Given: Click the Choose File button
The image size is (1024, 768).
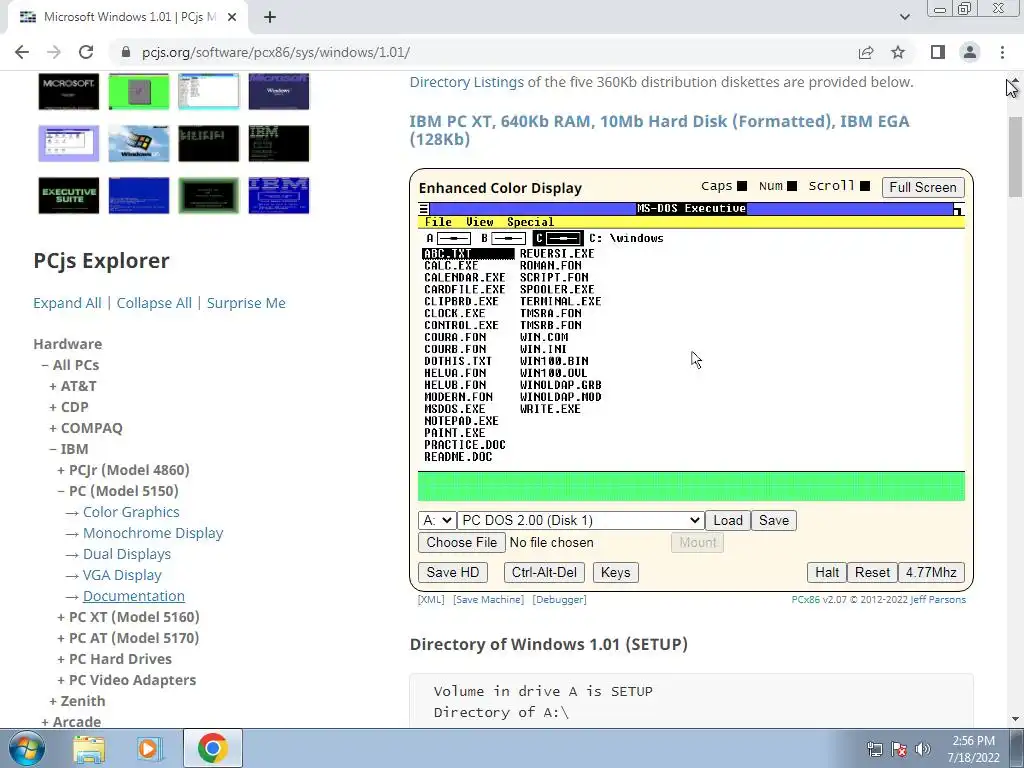Looking at the screenshot, I should point(462,543).
